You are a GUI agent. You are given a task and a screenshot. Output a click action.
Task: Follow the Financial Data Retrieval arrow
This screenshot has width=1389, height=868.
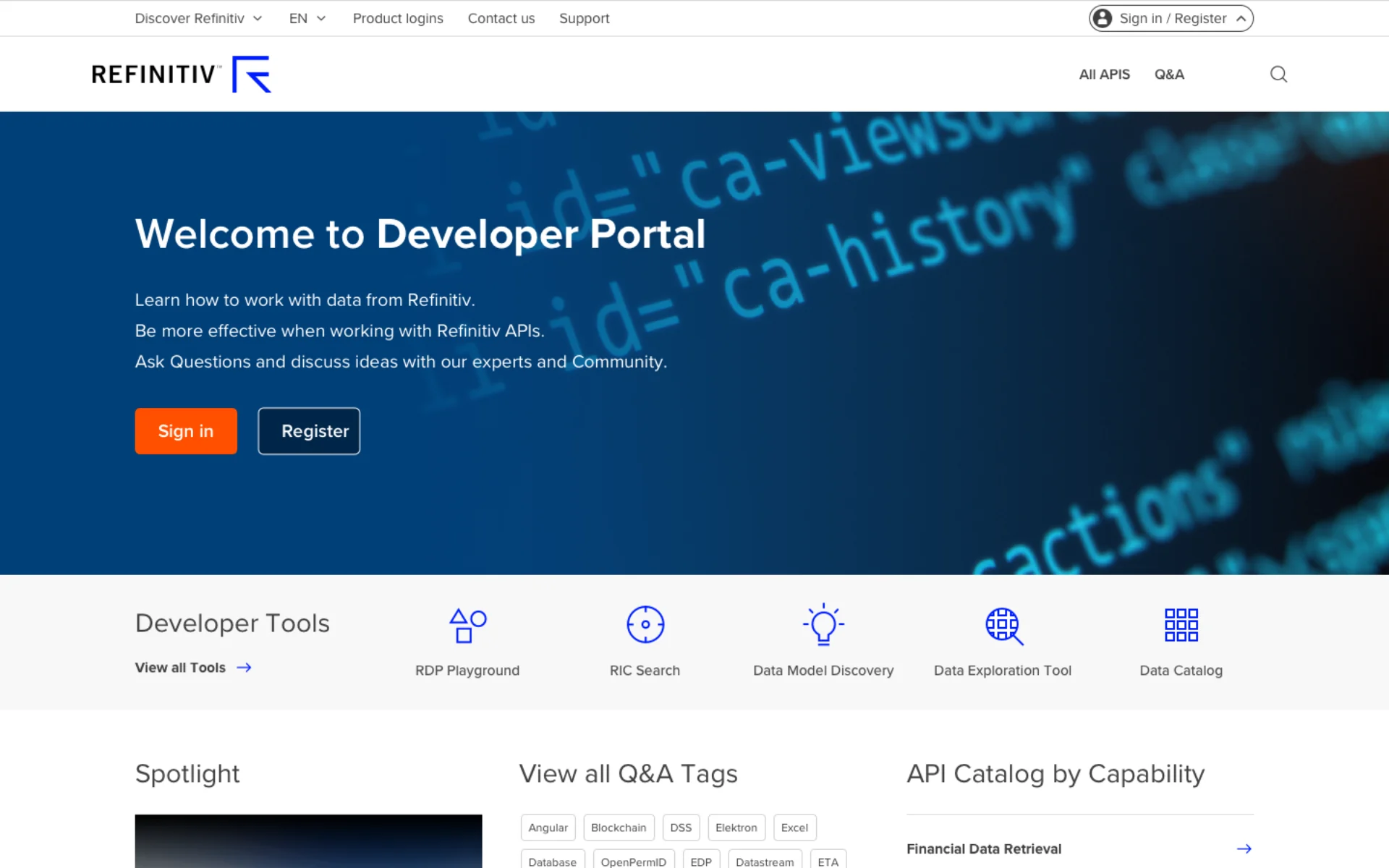(1244, 848)
